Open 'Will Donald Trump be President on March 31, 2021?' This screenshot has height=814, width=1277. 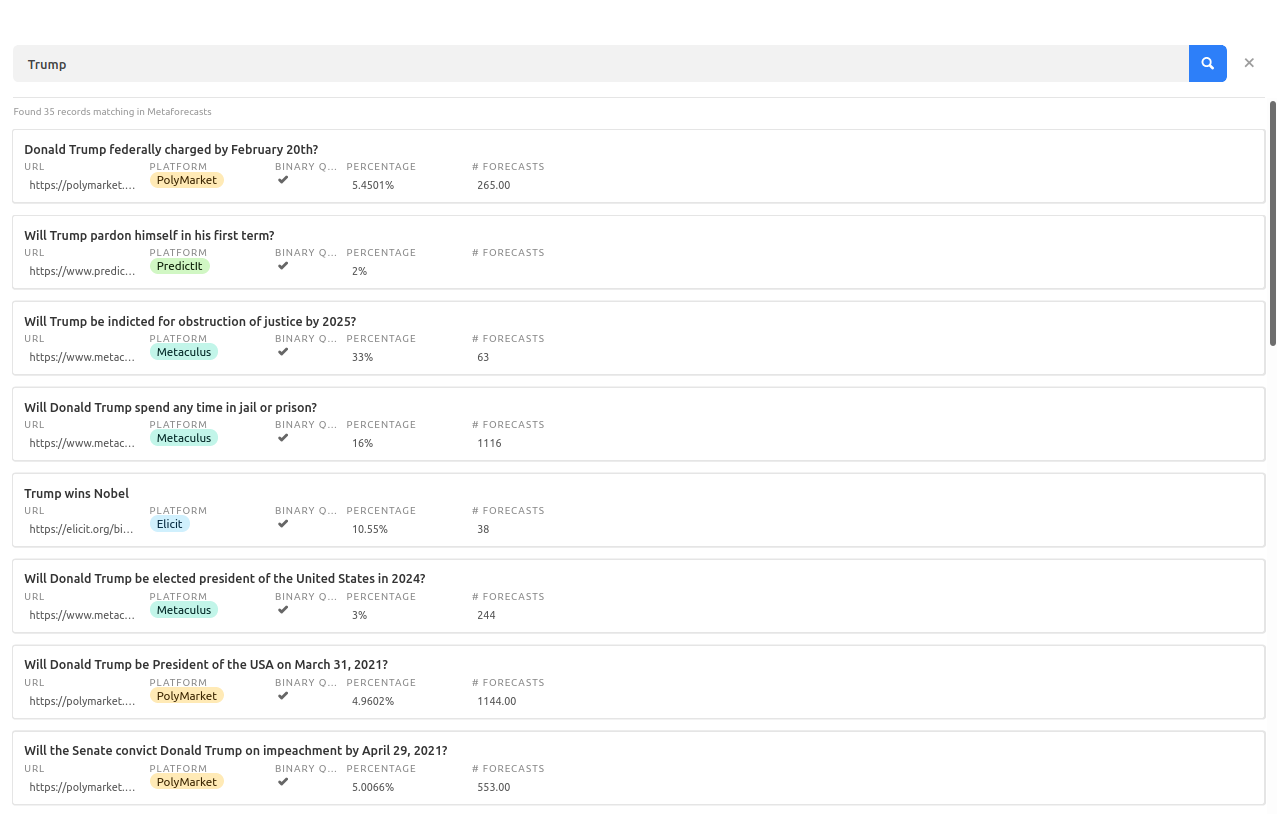[x=206, y=665]
